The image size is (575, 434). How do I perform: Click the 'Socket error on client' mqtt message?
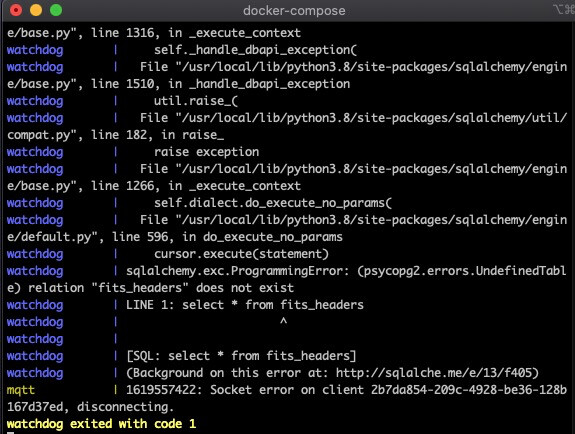tap(287, 390)
